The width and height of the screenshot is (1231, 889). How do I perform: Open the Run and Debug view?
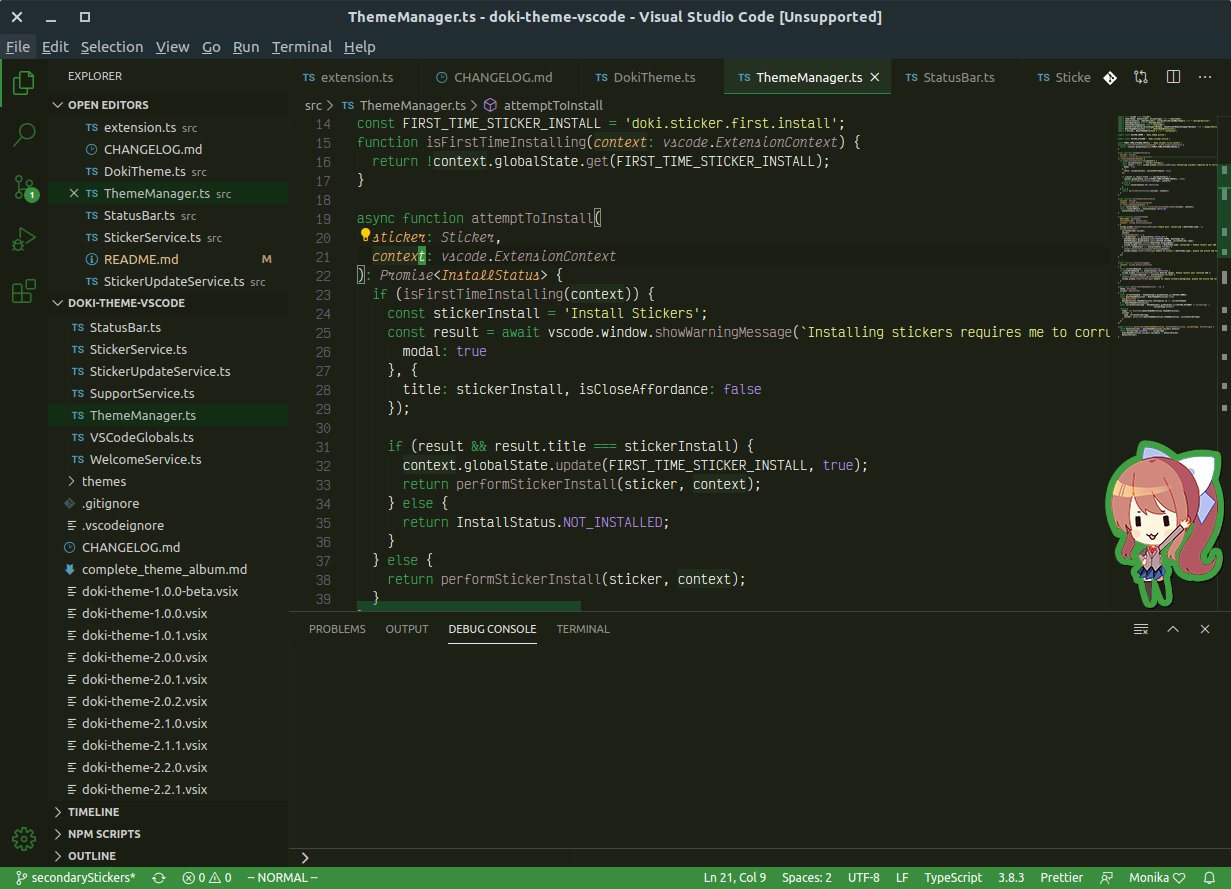click(x=24, y=239)
